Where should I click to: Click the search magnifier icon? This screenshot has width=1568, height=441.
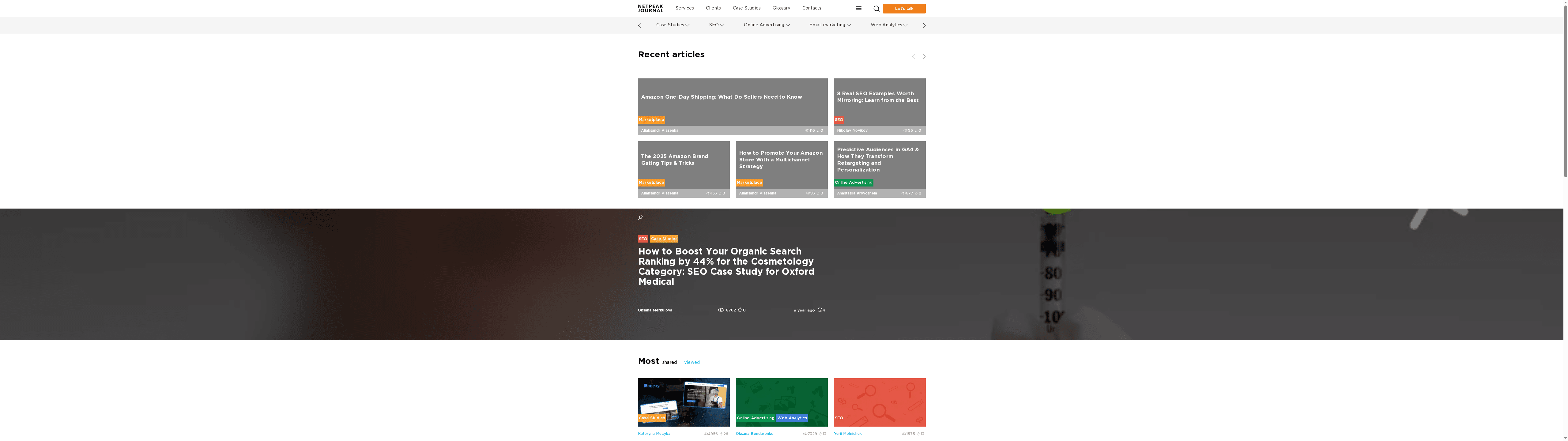[x=876, y=9]
